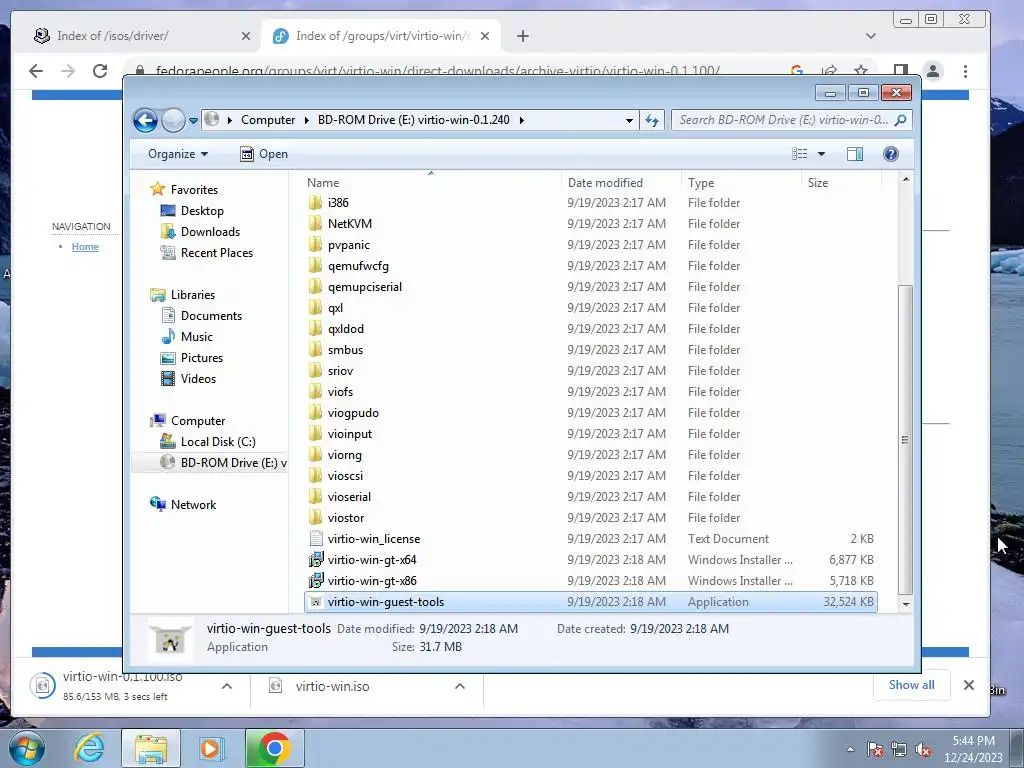This screenshot has width=1024, height=768.
Task: Click the Home navigation link in Chrome
Action: pyautogui.click(x=85, y=247)
